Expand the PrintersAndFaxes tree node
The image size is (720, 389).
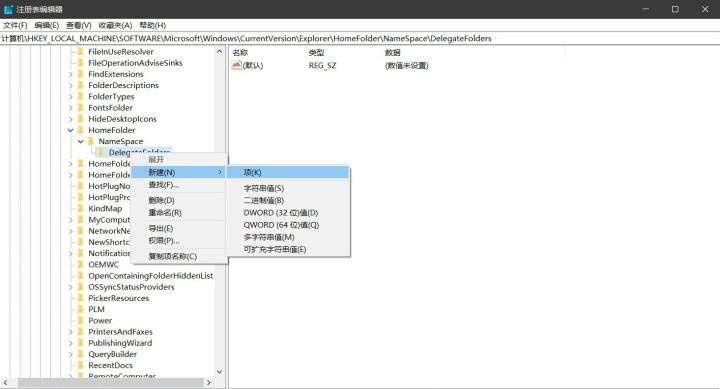pos(71,332)
